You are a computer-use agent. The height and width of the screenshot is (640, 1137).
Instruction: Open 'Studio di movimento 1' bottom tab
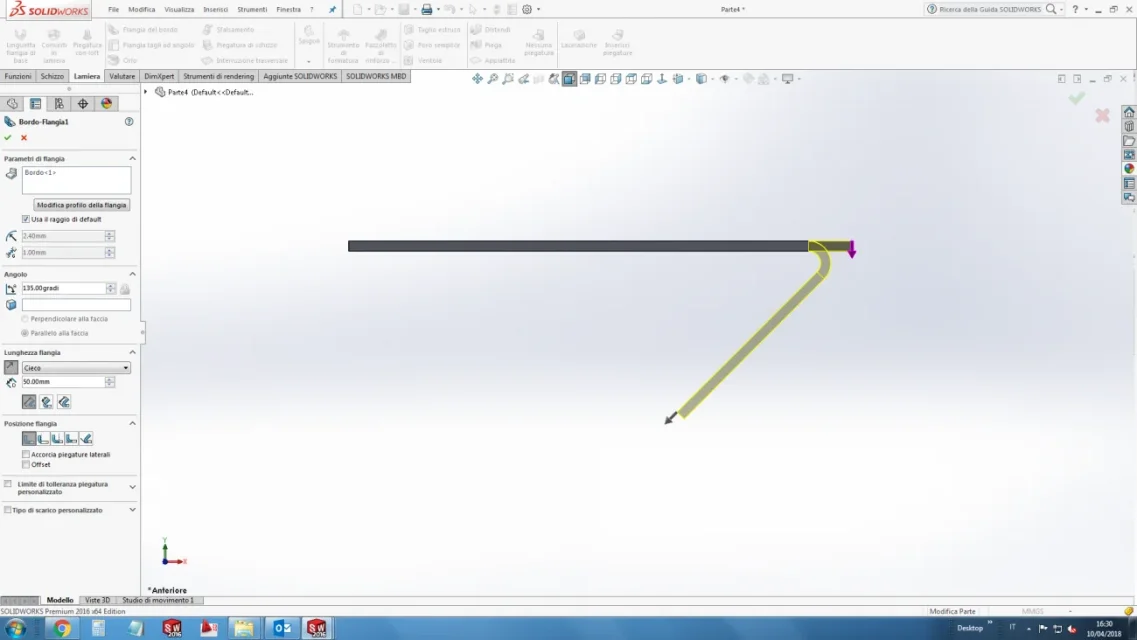click(x=158, y=600)
